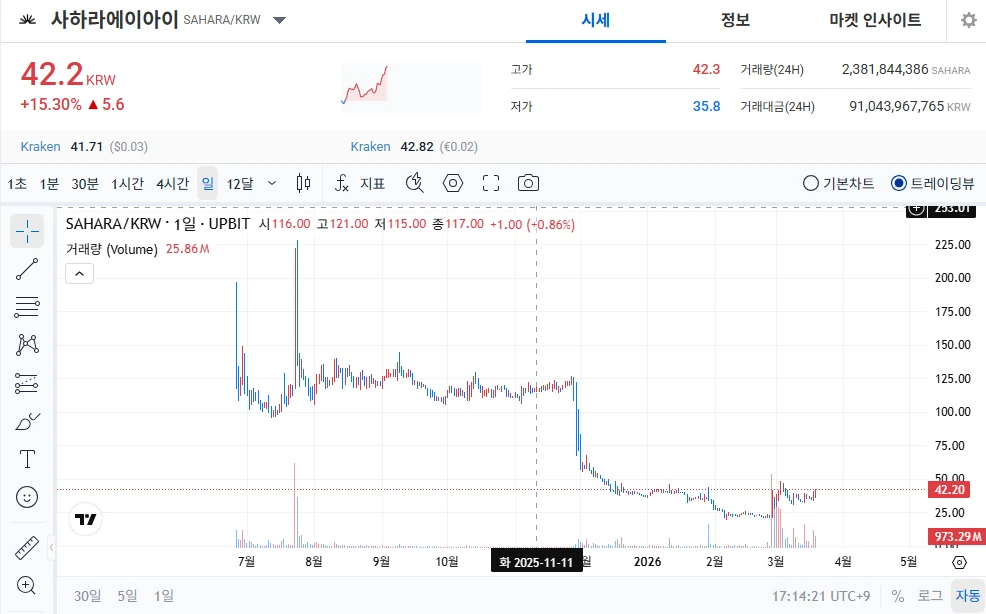The height and width of the screenshot is (614, 986).
Task: Set range to 5일
Action: coord(127,596)
